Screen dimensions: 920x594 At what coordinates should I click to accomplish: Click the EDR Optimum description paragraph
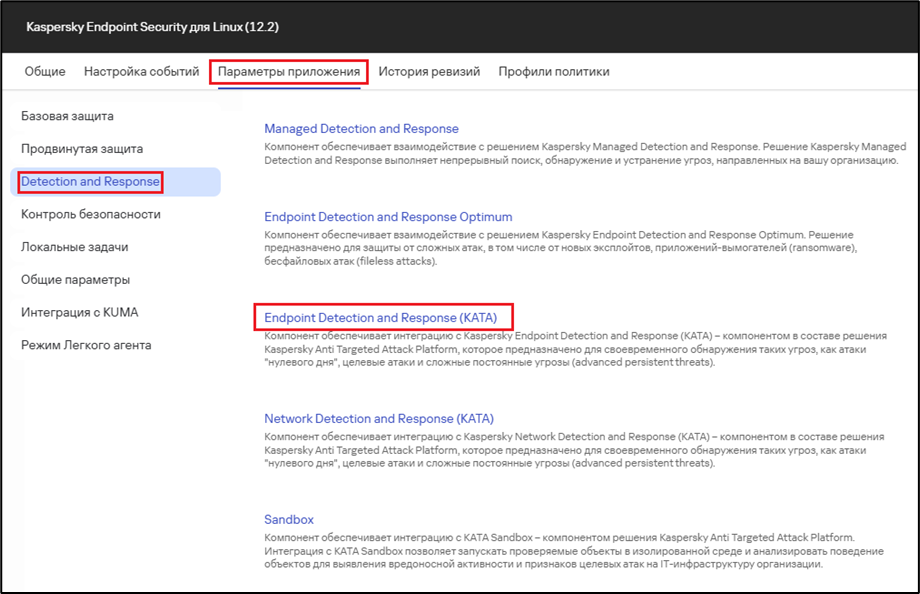(x=560, y=248)
